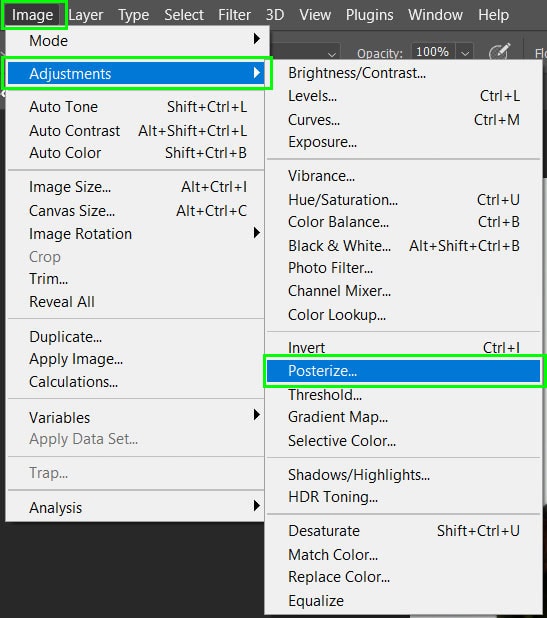Image resolution: width=547 pixels, height=618 pixels.
Task: Open the Gradient Map dialog
Action: tap(403, 417)
